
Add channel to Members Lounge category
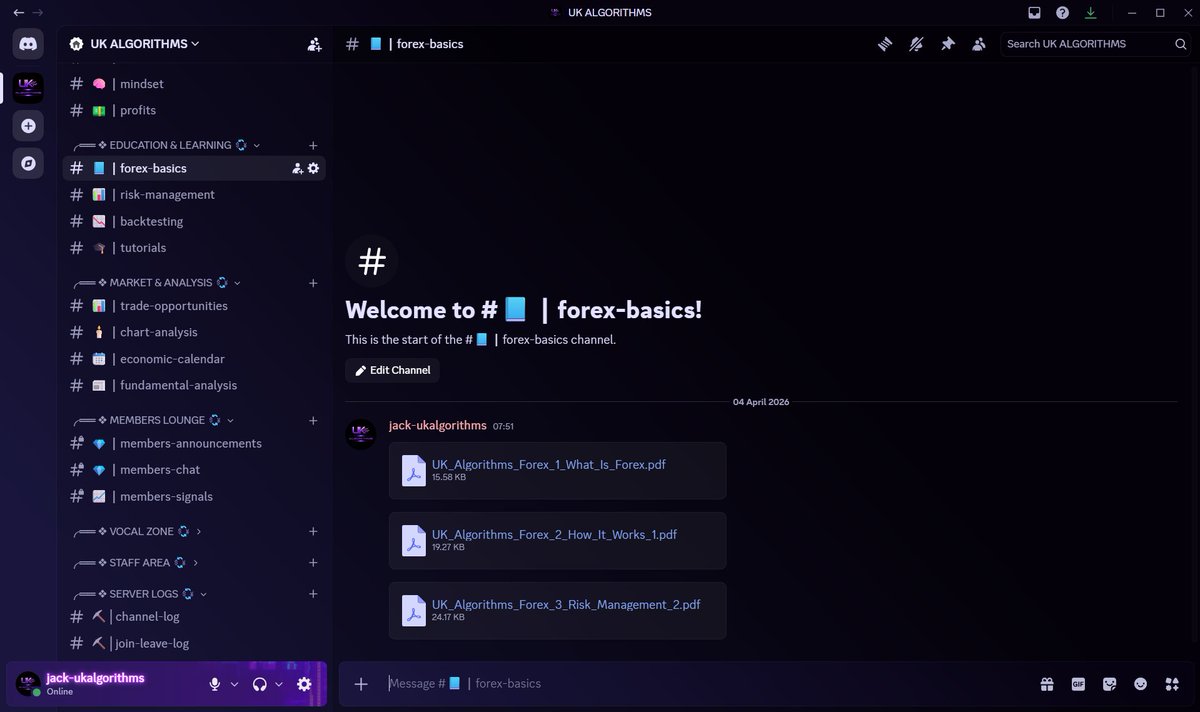(313, 420)
